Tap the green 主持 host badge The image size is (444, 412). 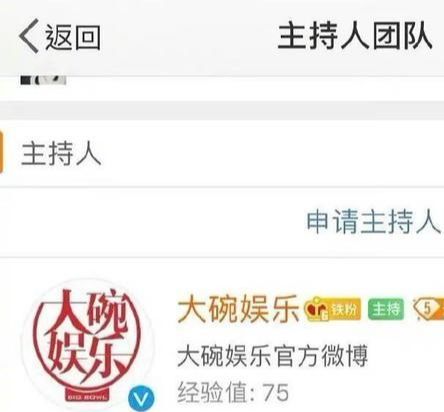click(x=386, y=309)
